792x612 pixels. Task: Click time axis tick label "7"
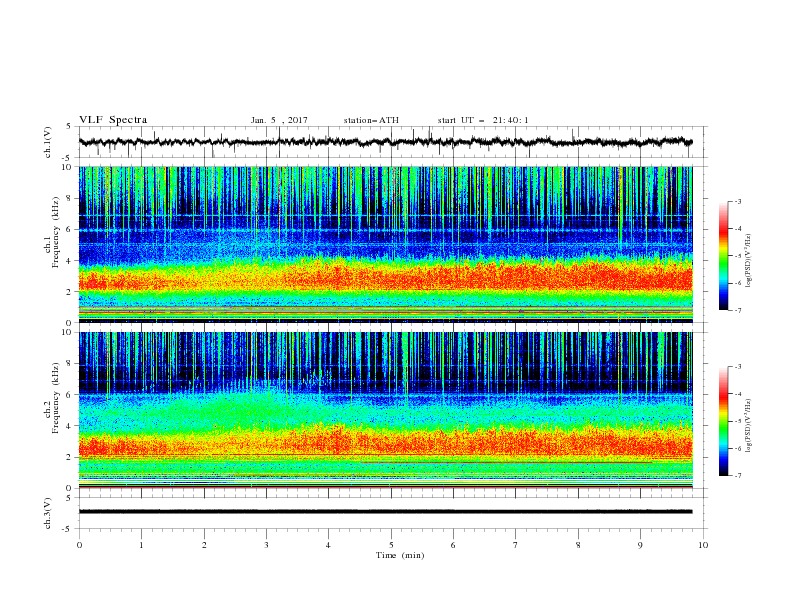(516, 545)
